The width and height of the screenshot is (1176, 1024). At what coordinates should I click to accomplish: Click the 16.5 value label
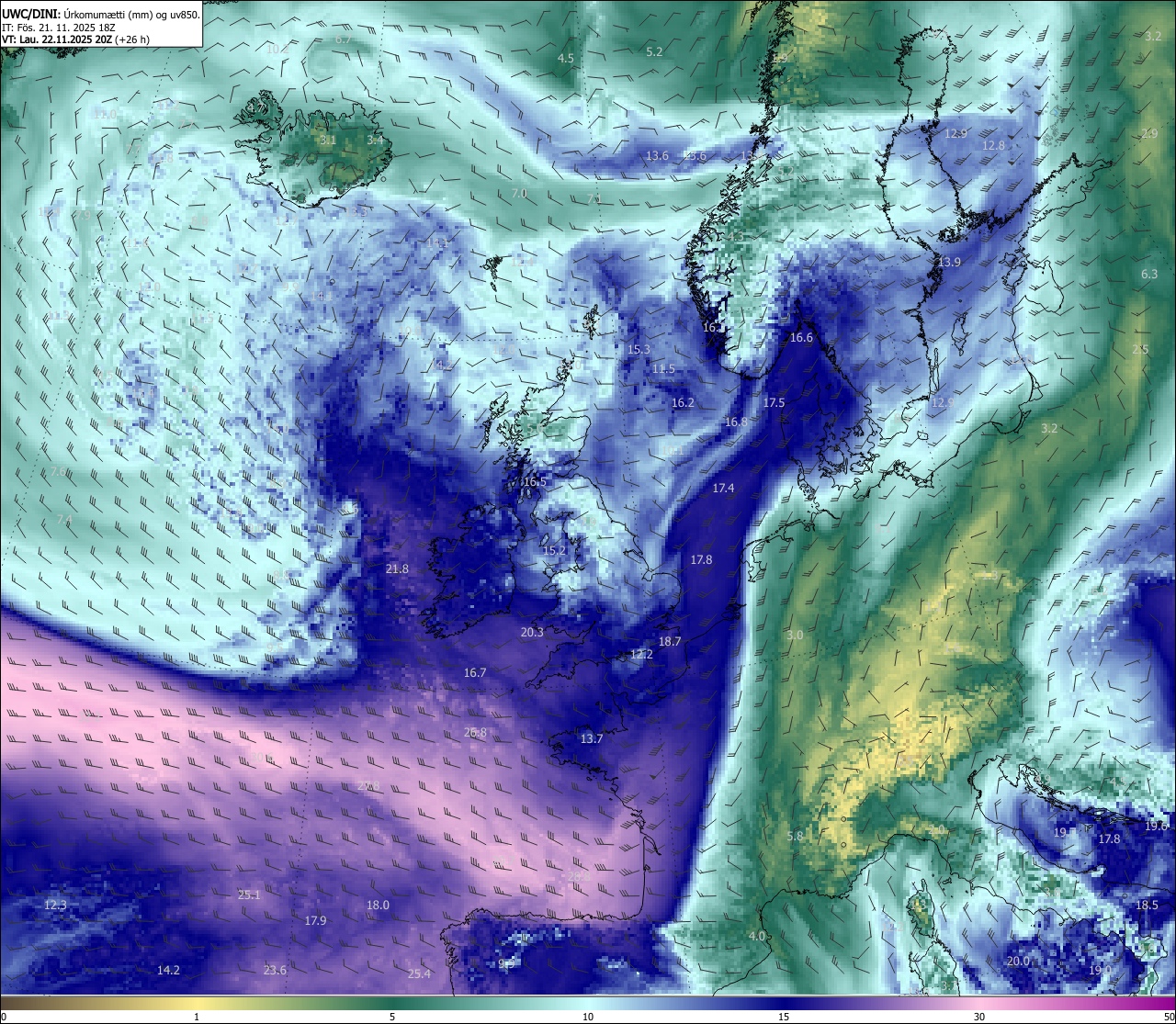point(535,481)
